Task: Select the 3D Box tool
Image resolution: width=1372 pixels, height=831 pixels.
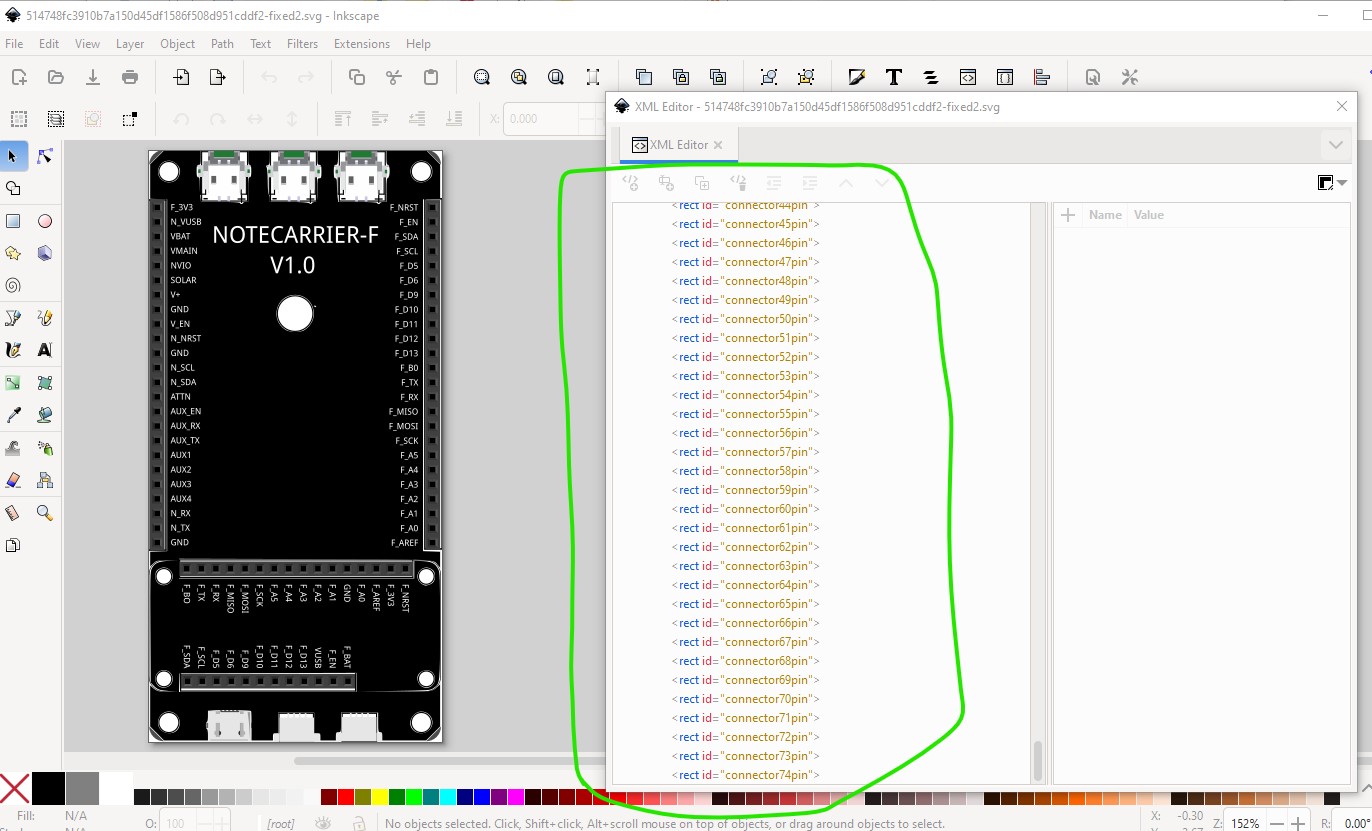Action: click(45, 253)
